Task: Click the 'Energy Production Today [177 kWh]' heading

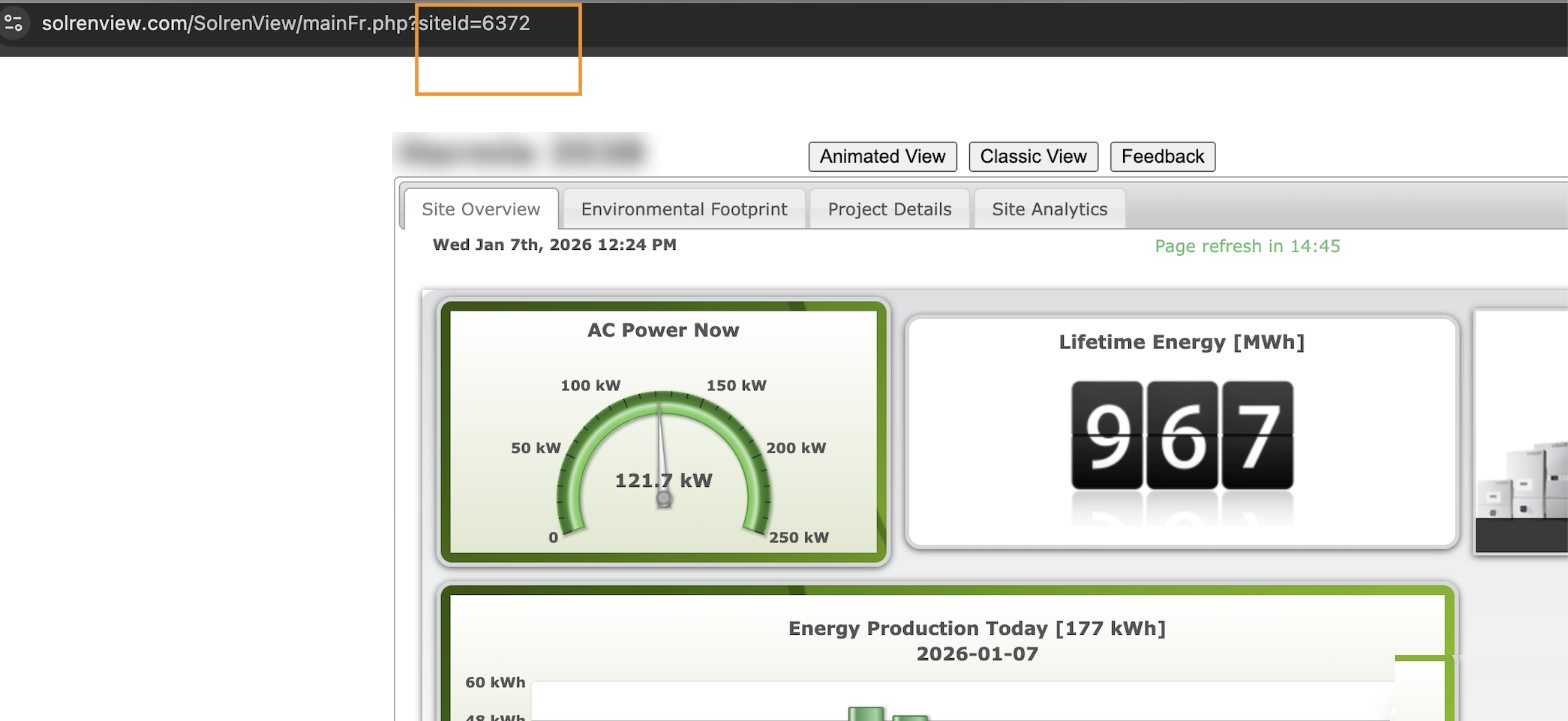Action: (977, 629)
